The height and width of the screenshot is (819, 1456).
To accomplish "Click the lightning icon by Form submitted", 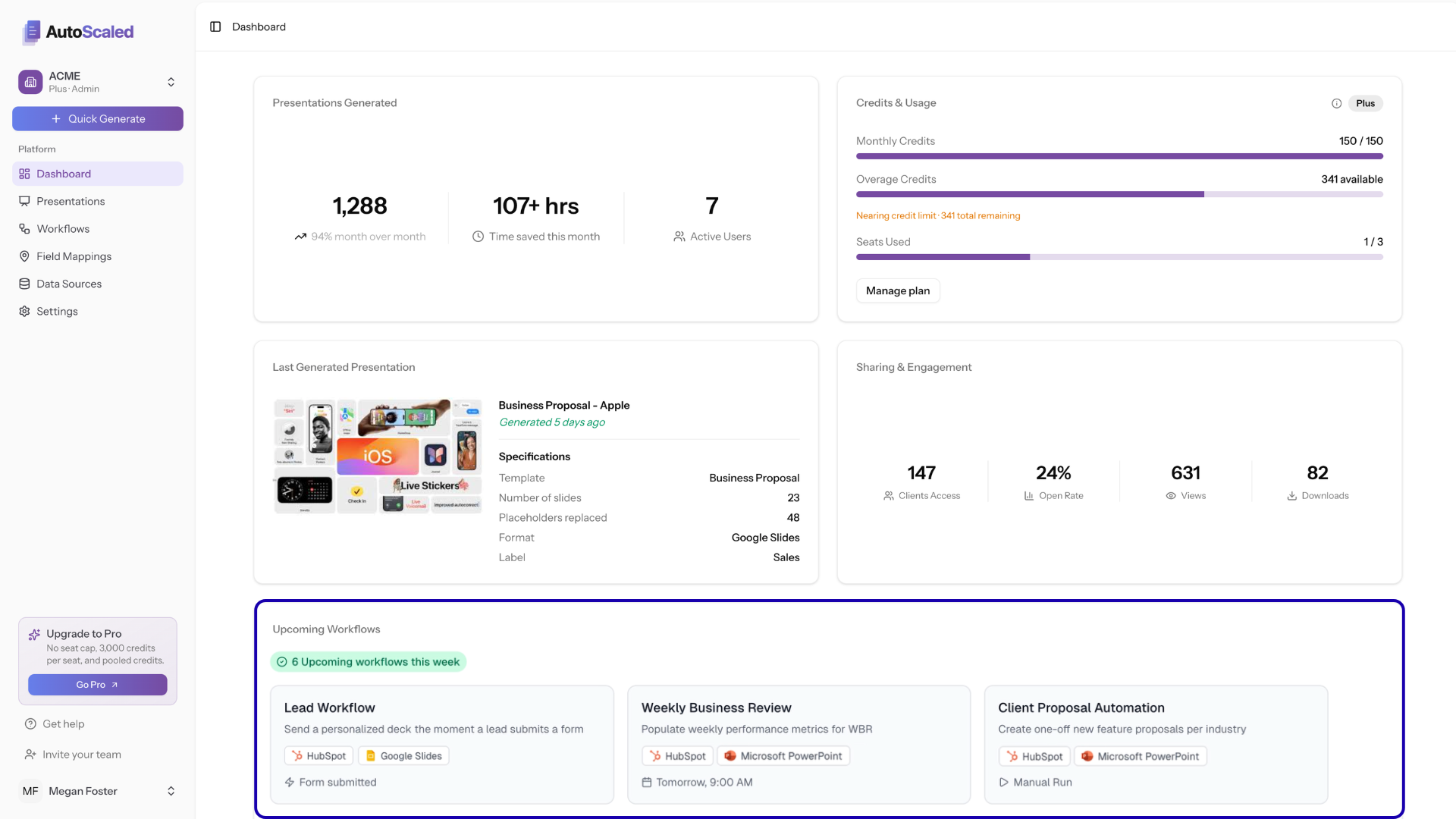I will 289,783.
